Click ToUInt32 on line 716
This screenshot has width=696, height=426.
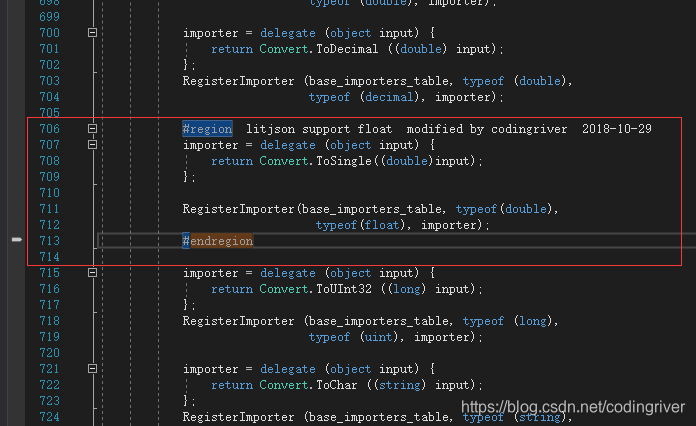click(x=344, y=289)
